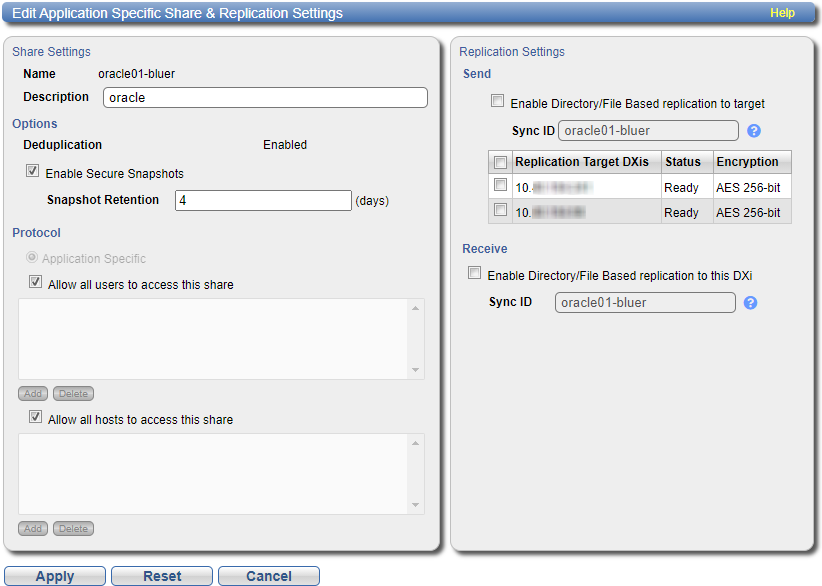This screenshot has width=822, height=586.
Task: Select all replication targets header checkbox
Action: pos(500,162)
